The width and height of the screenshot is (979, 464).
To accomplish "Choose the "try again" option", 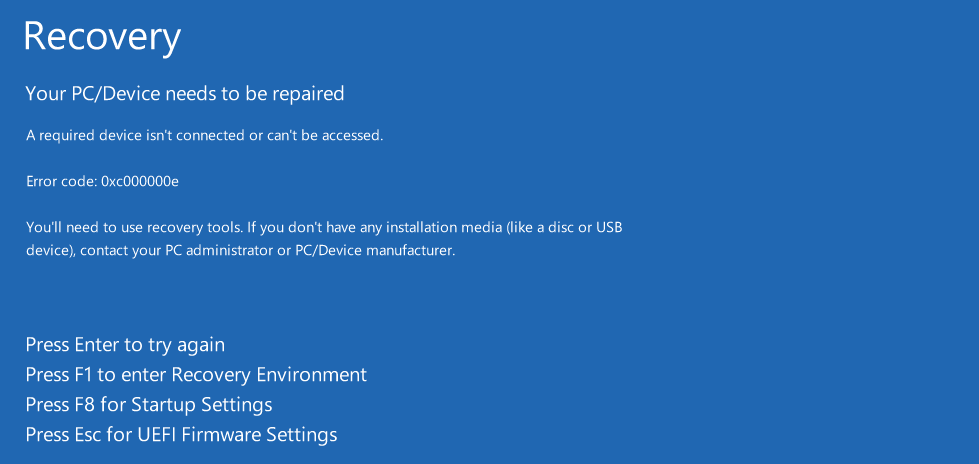I will point(125,345).
